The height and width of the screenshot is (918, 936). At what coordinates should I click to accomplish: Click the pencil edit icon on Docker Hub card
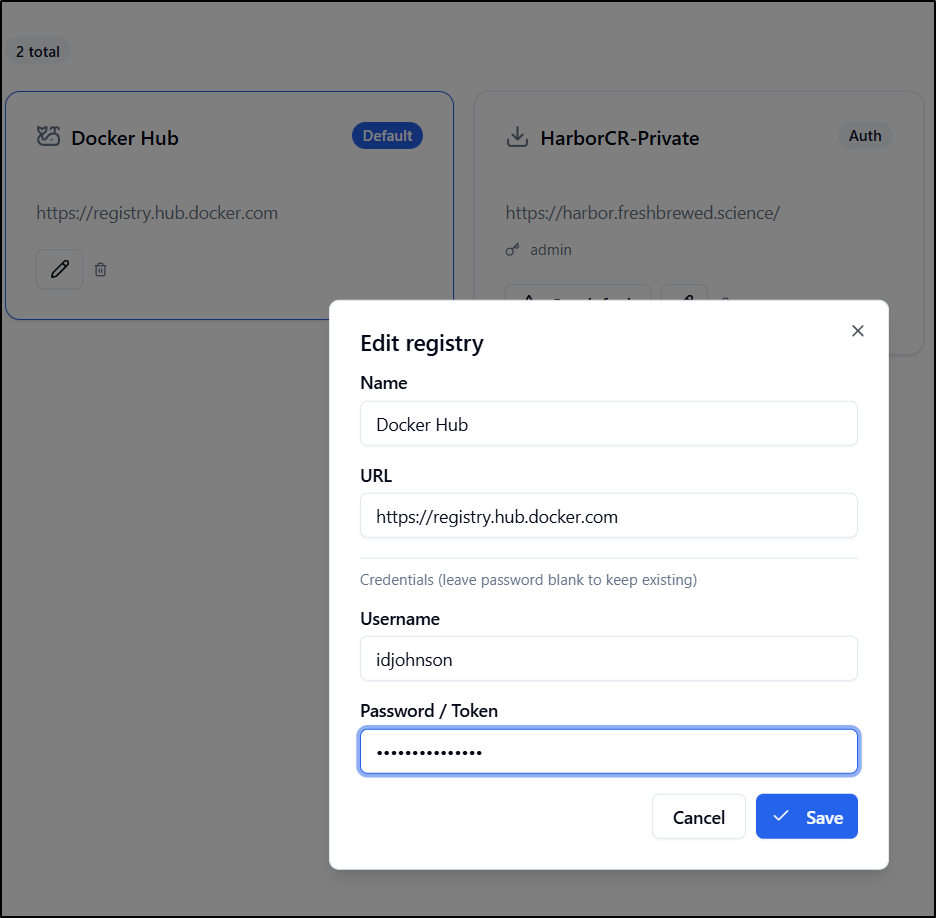coord(60,269)
